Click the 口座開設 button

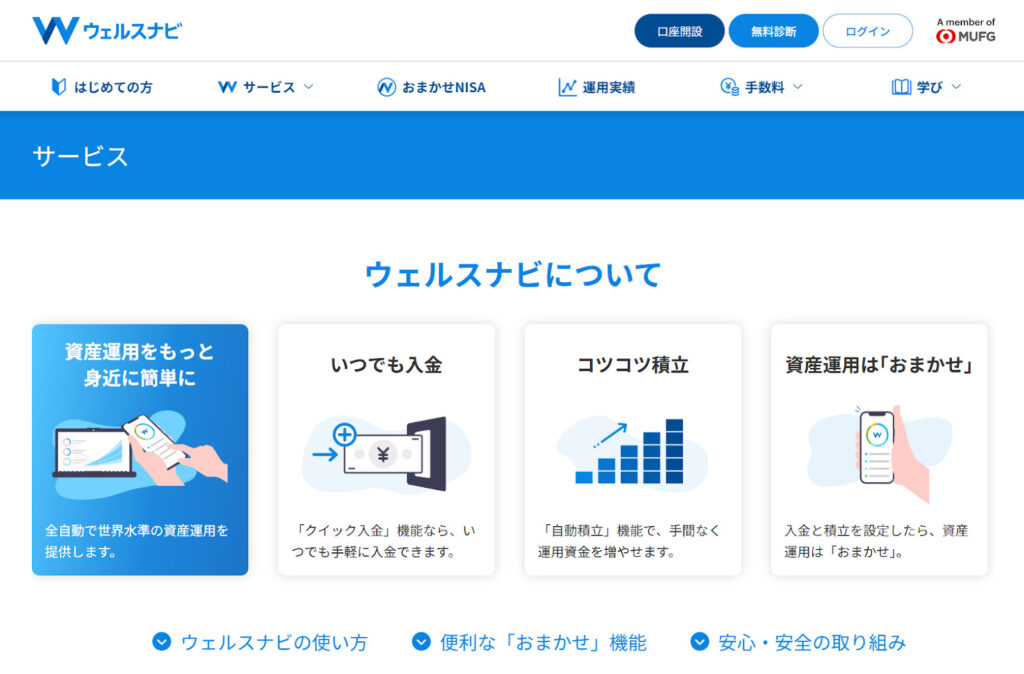coord(679,31)
